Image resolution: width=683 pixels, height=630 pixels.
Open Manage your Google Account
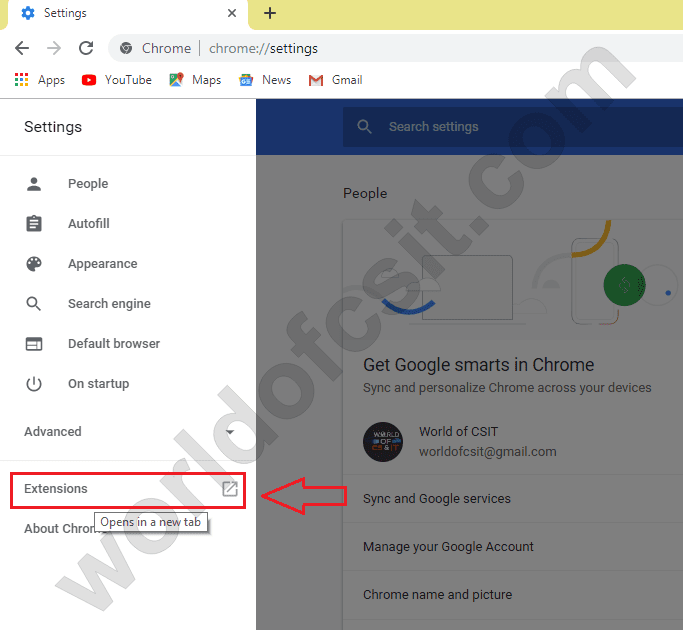click(x=513, y=547)
